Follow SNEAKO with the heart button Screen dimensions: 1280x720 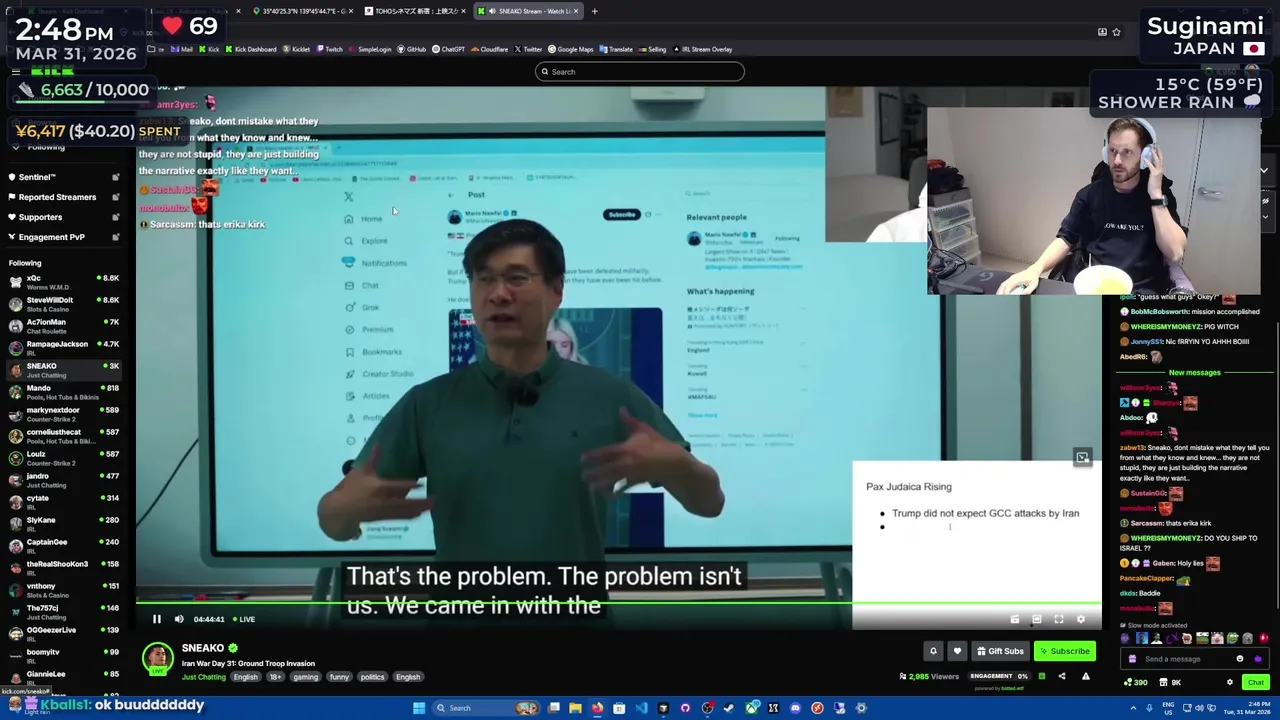(x=957, y=651)
